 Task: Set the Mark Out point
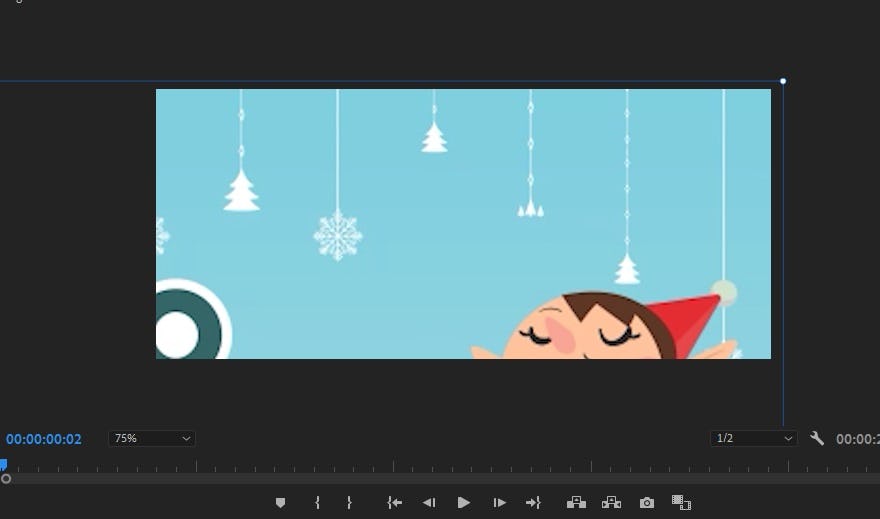349,503
